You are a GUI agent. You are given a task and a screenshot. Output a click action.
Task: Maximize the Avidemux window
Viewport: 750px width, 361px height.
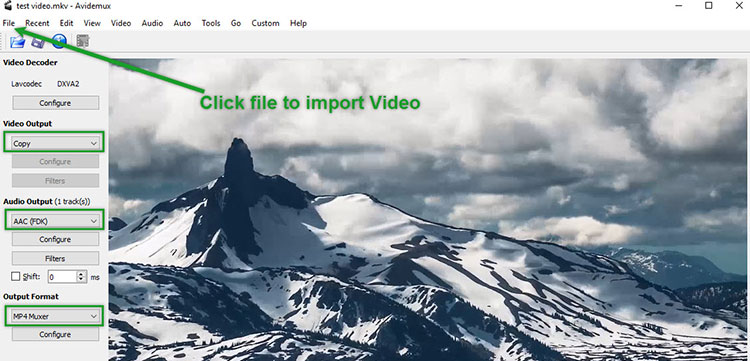[x=709, y=6]
